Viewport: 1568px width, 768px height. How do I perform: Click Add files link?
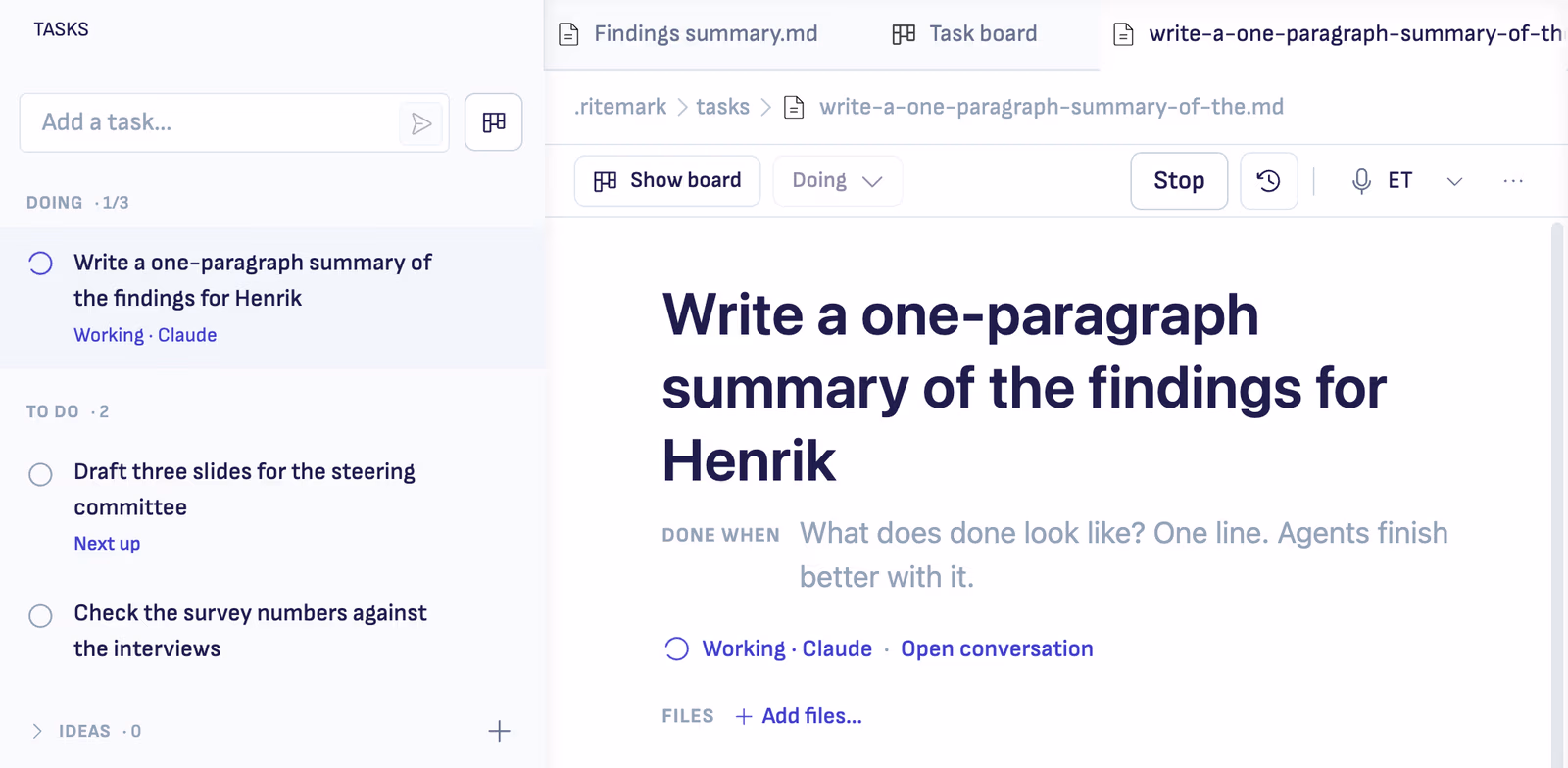pyautogui.click(x=799, y=716)
